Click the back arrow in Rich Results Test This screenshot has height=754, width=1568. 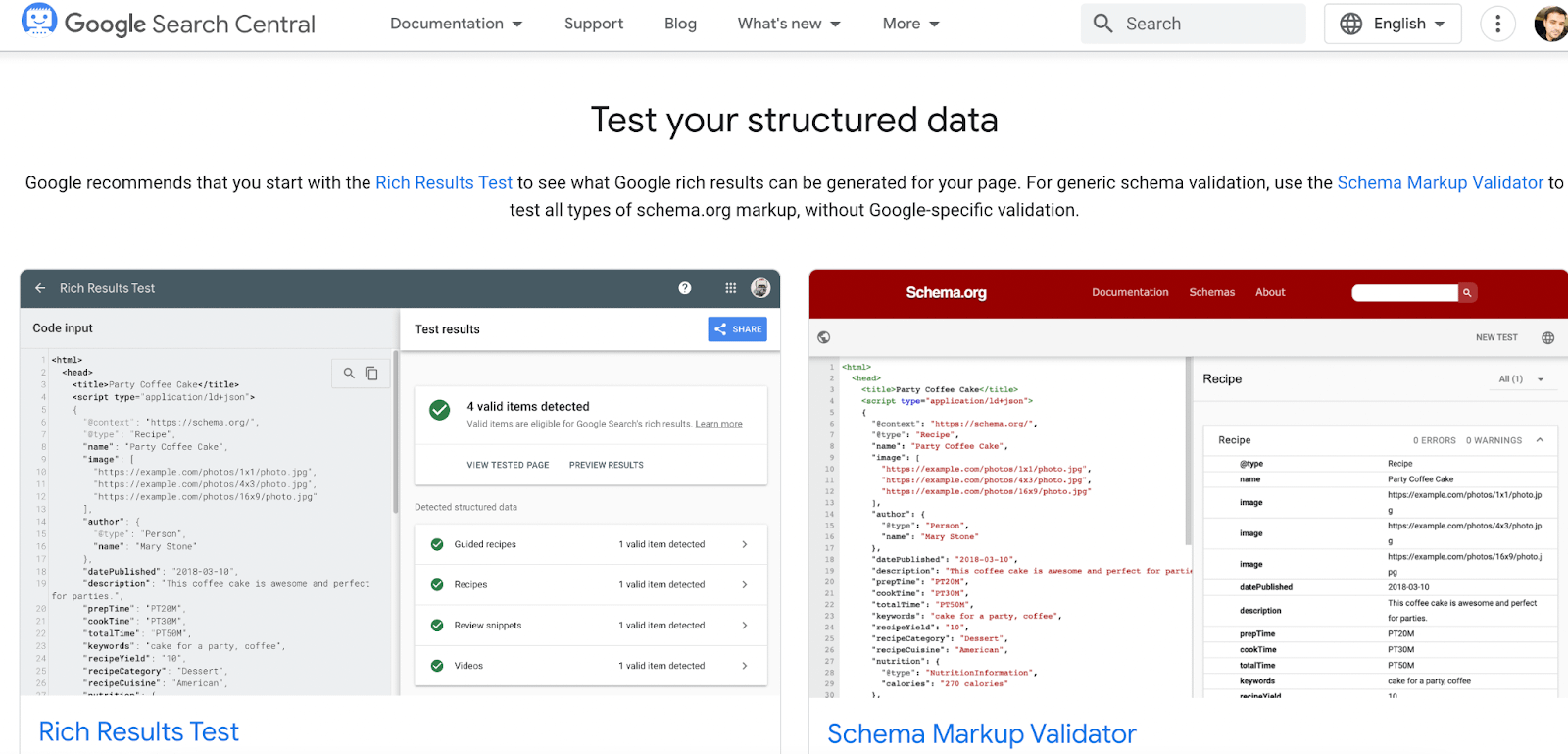tap(40, 288)
